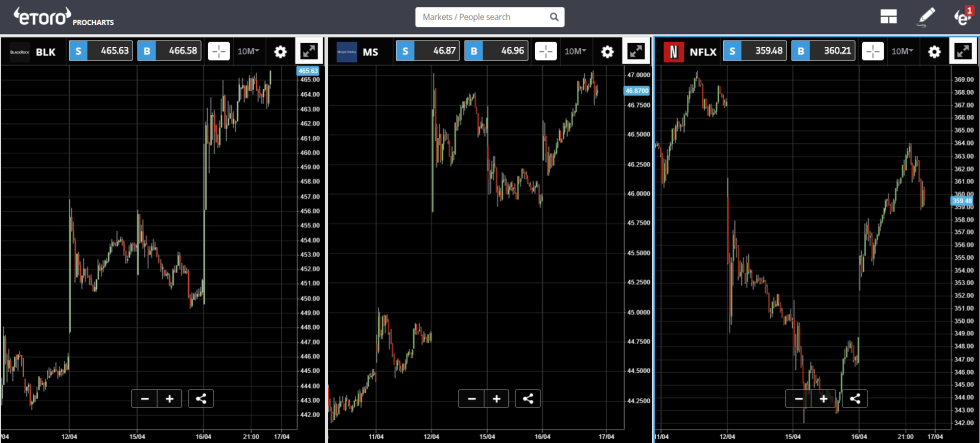Select the MS instrument name label
980x443 pixels.
(x=370, y=52)
